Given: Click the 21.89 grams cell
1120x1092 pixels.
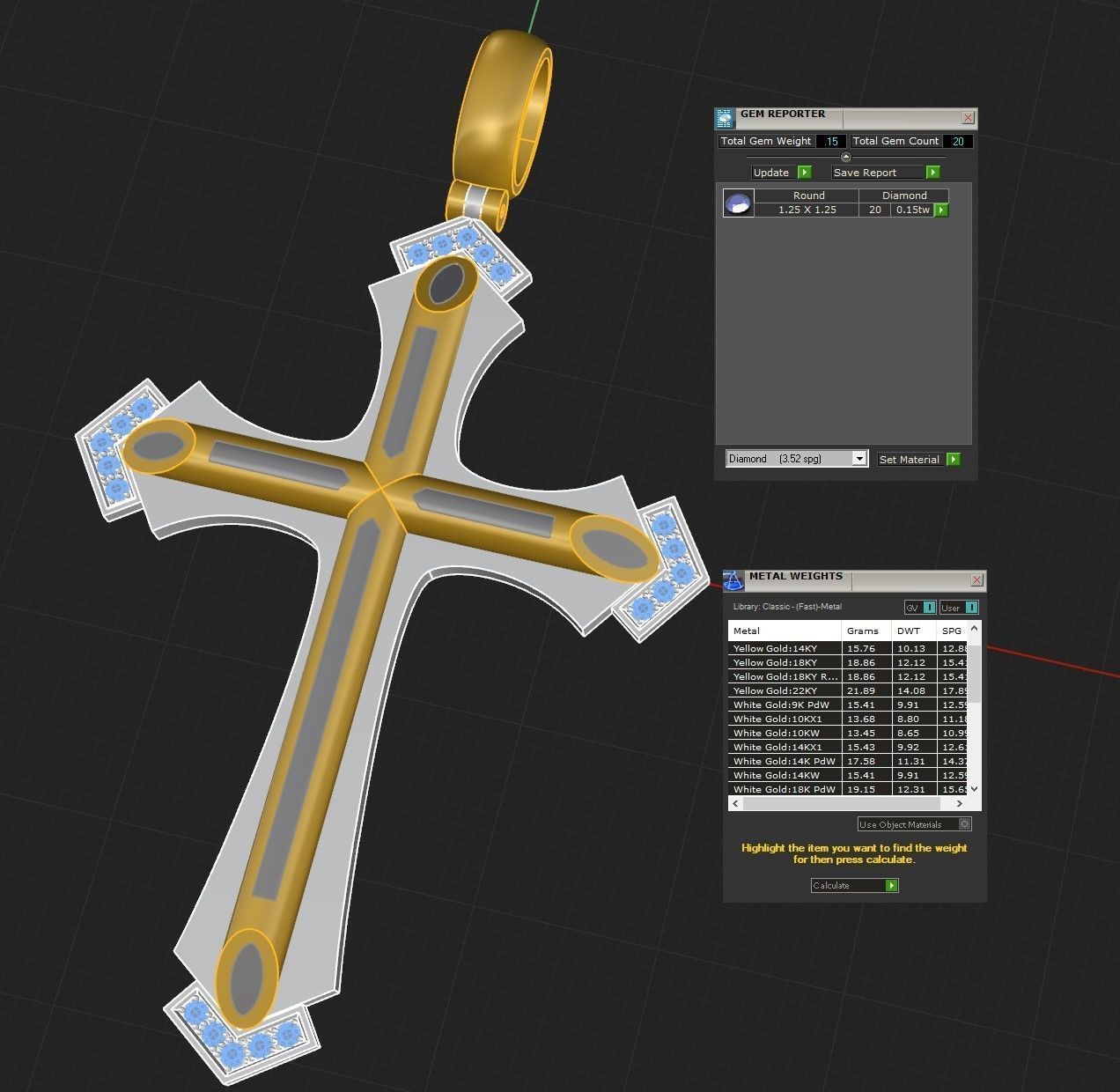Looking at the screenshot, I should [866, 690].
